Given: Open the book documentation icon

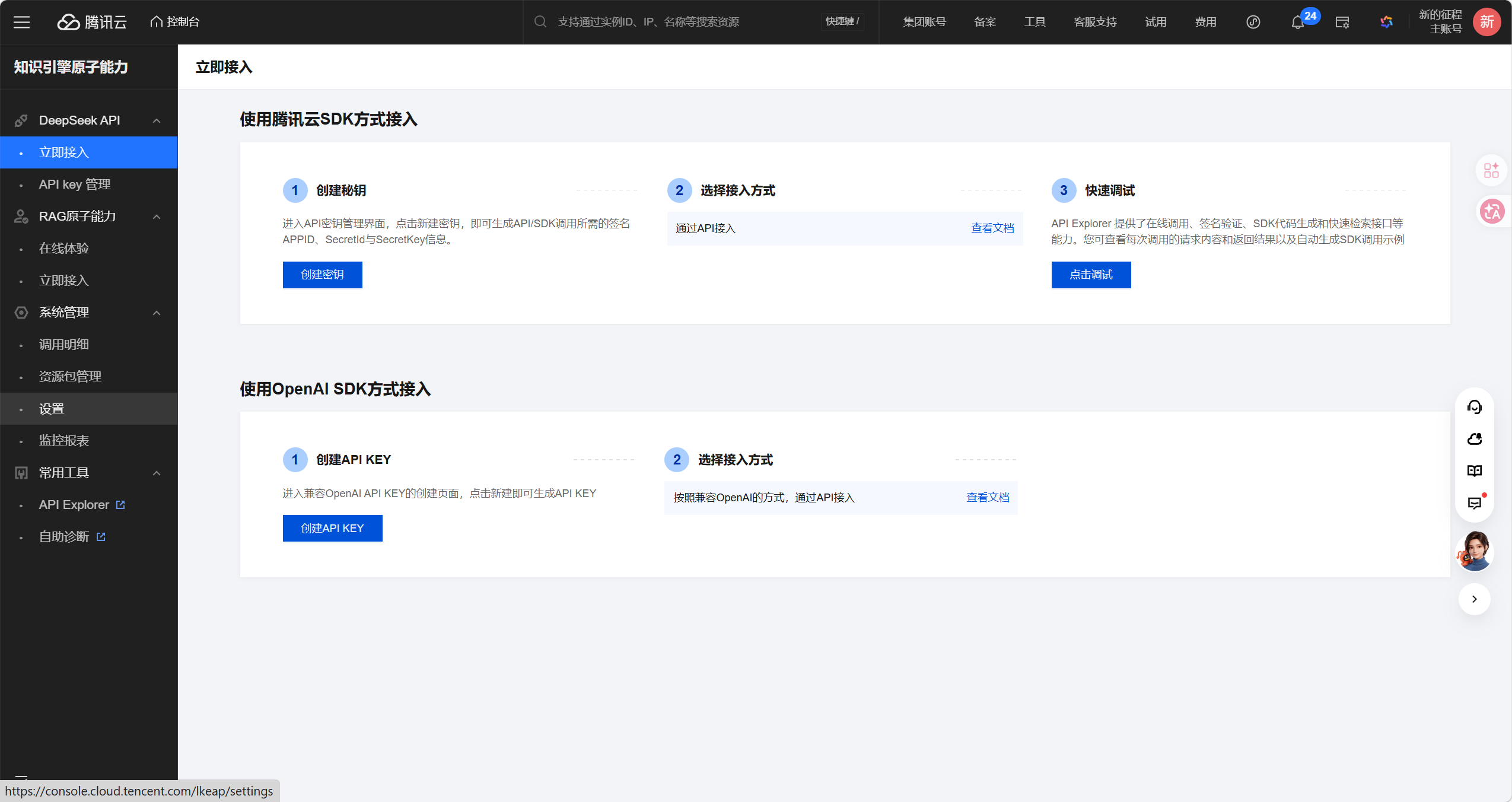Looking at the screenshot, I should coord(1474,471).
